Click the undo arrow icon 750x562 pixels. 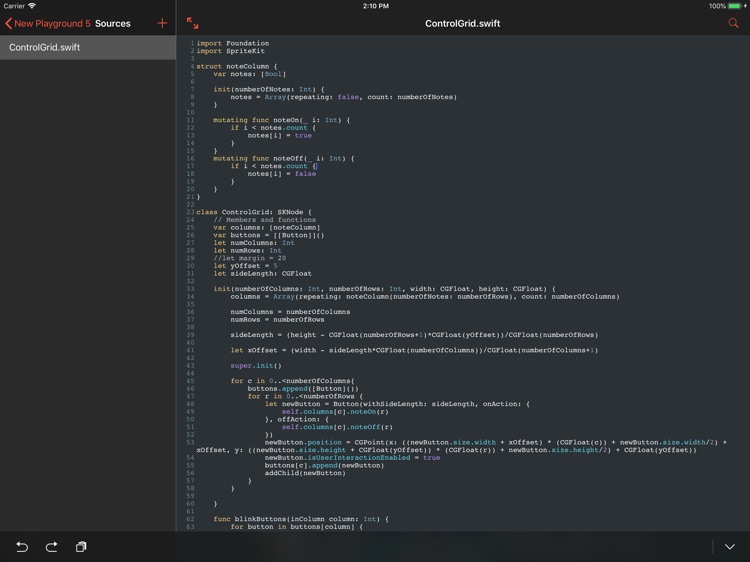(x=22, y=547)
